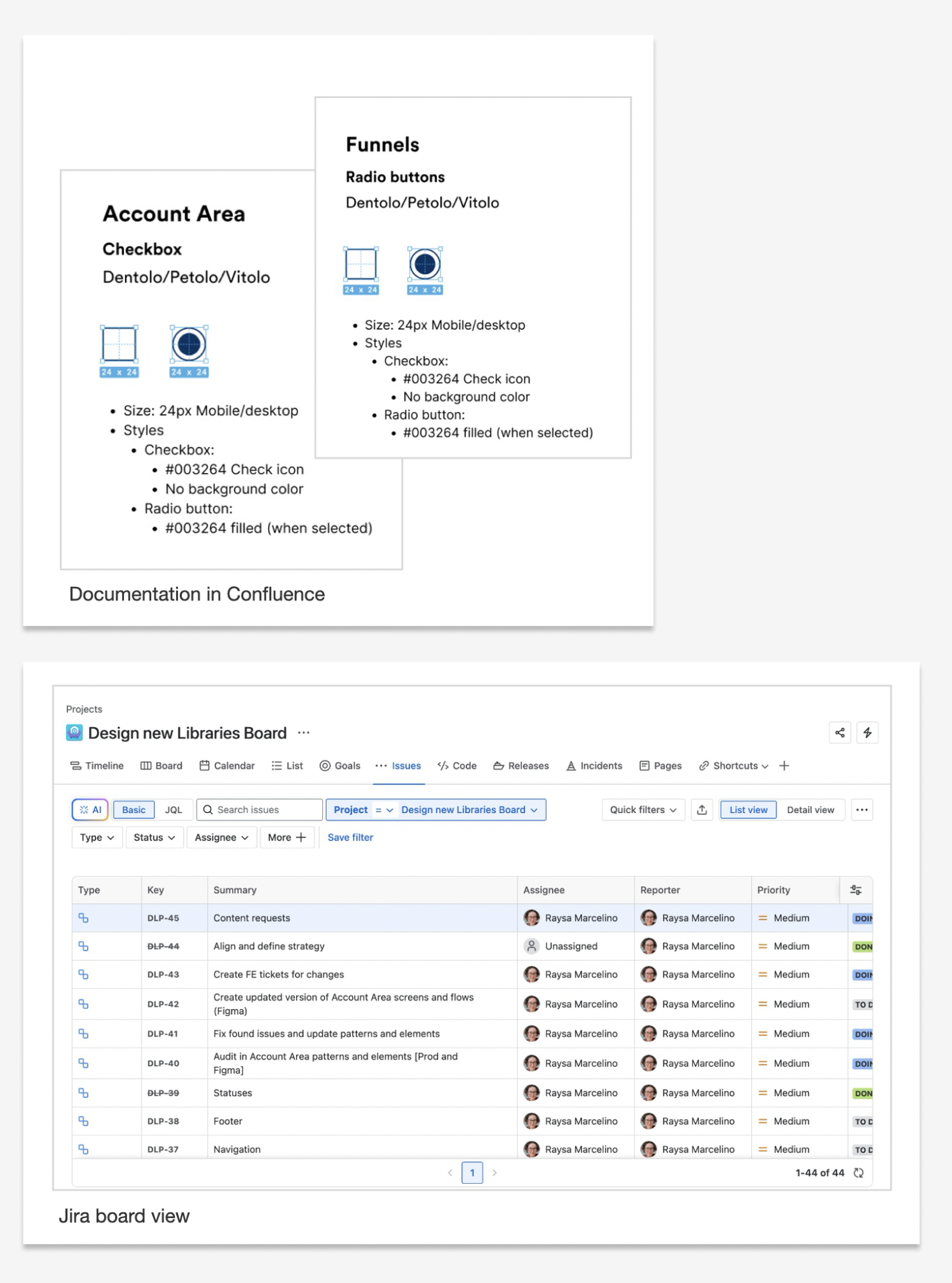Open the Releases tab
The height and width of the screenshot is (1283, 952).
521,765
